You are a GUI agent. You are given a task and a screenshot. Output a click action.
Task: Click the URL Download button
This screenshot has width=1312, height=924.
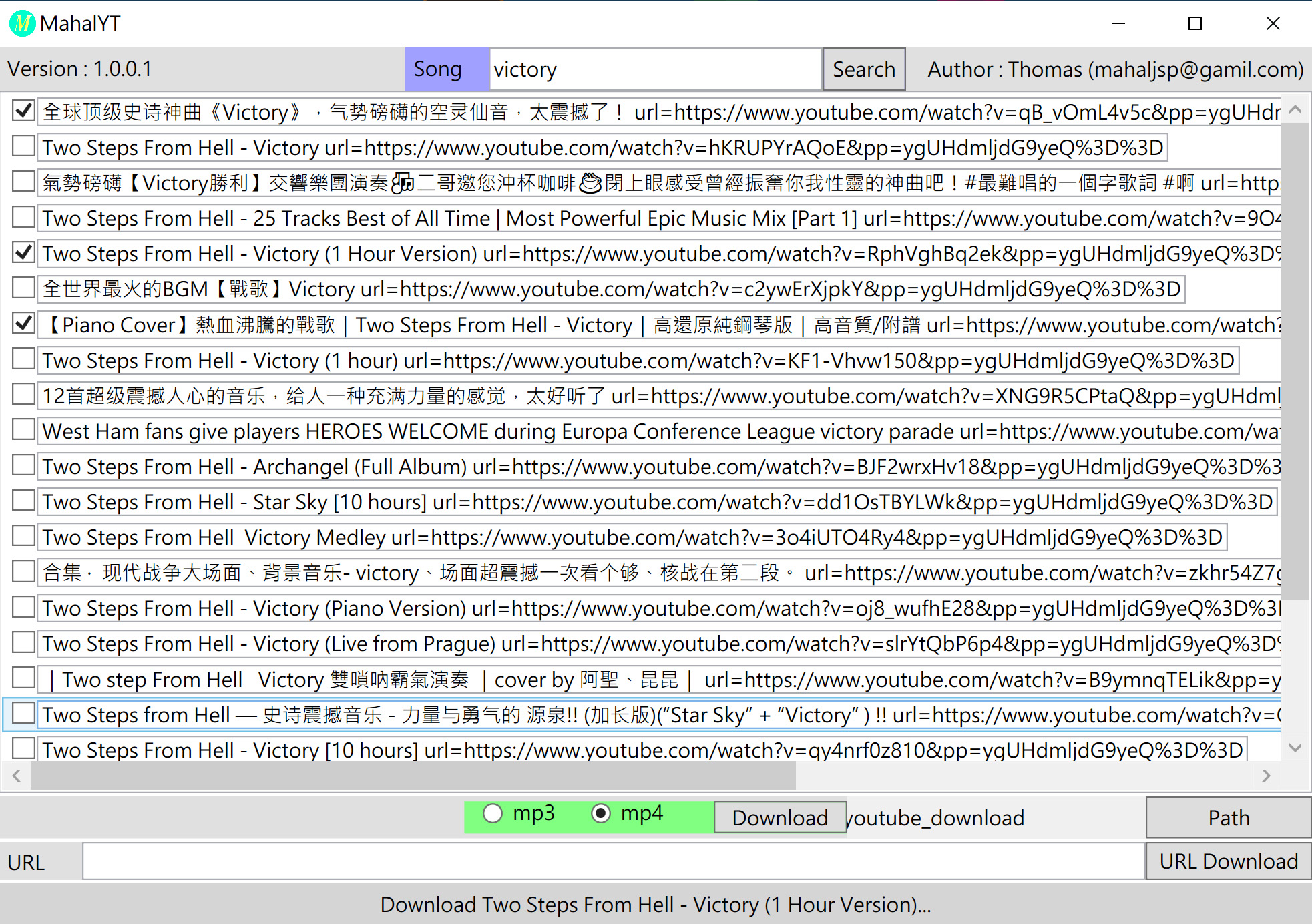(x=1228, y=861)
